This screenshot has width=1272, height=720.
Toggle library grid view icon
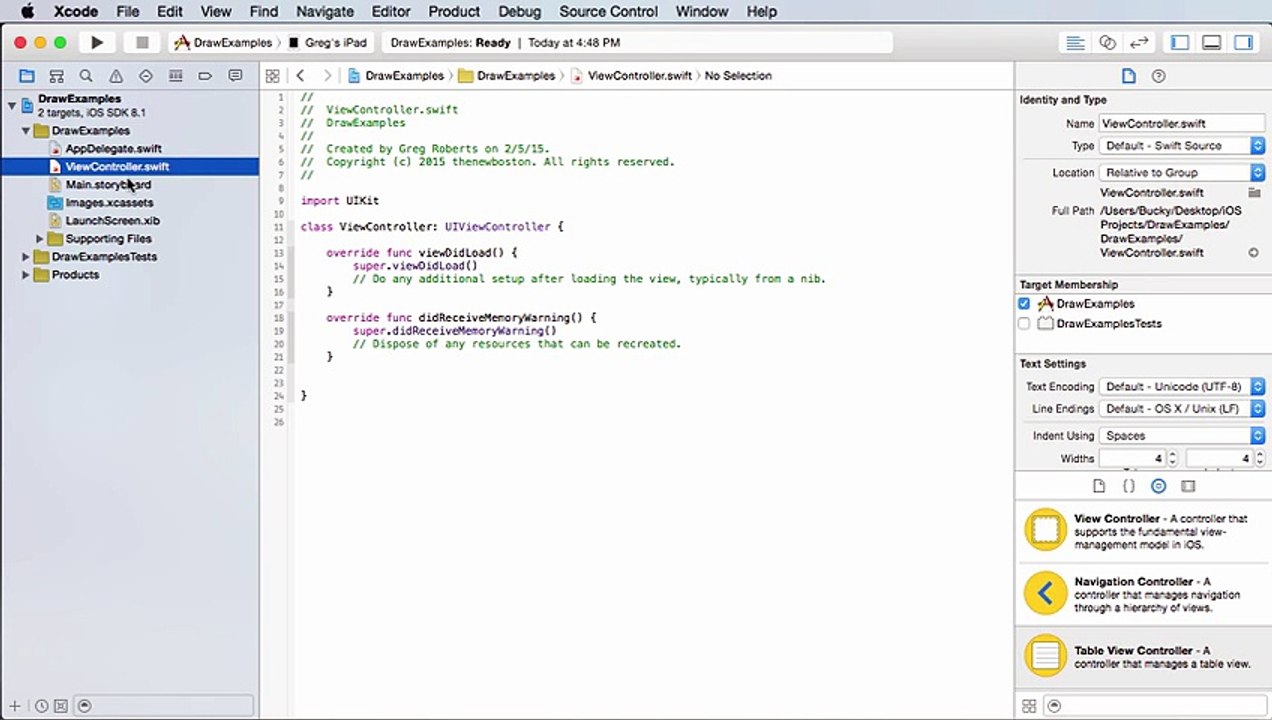(x=1029, y=706)
